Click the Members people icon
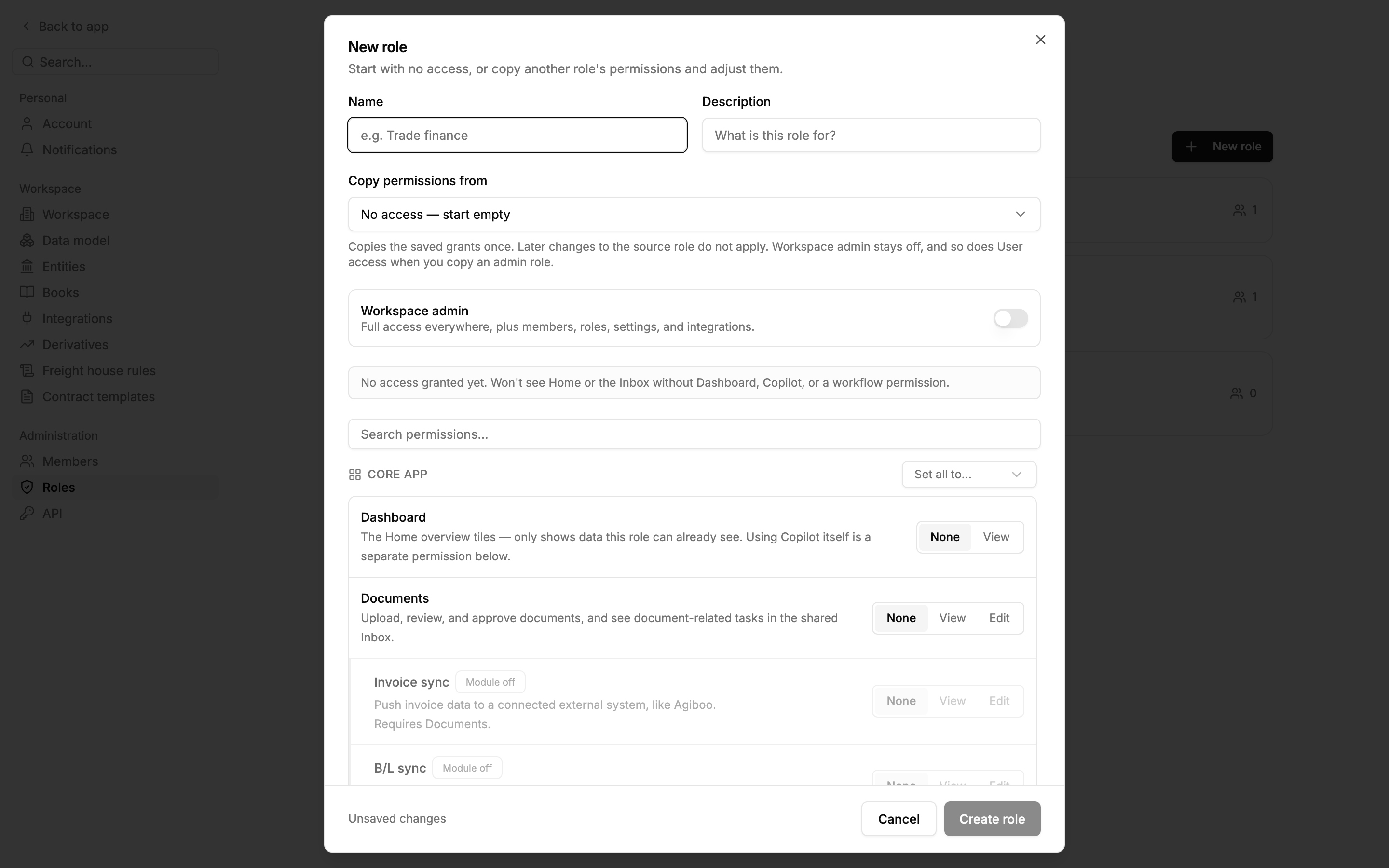The height and width of the screenshot is (868, 1389). (x=27, y=461)
